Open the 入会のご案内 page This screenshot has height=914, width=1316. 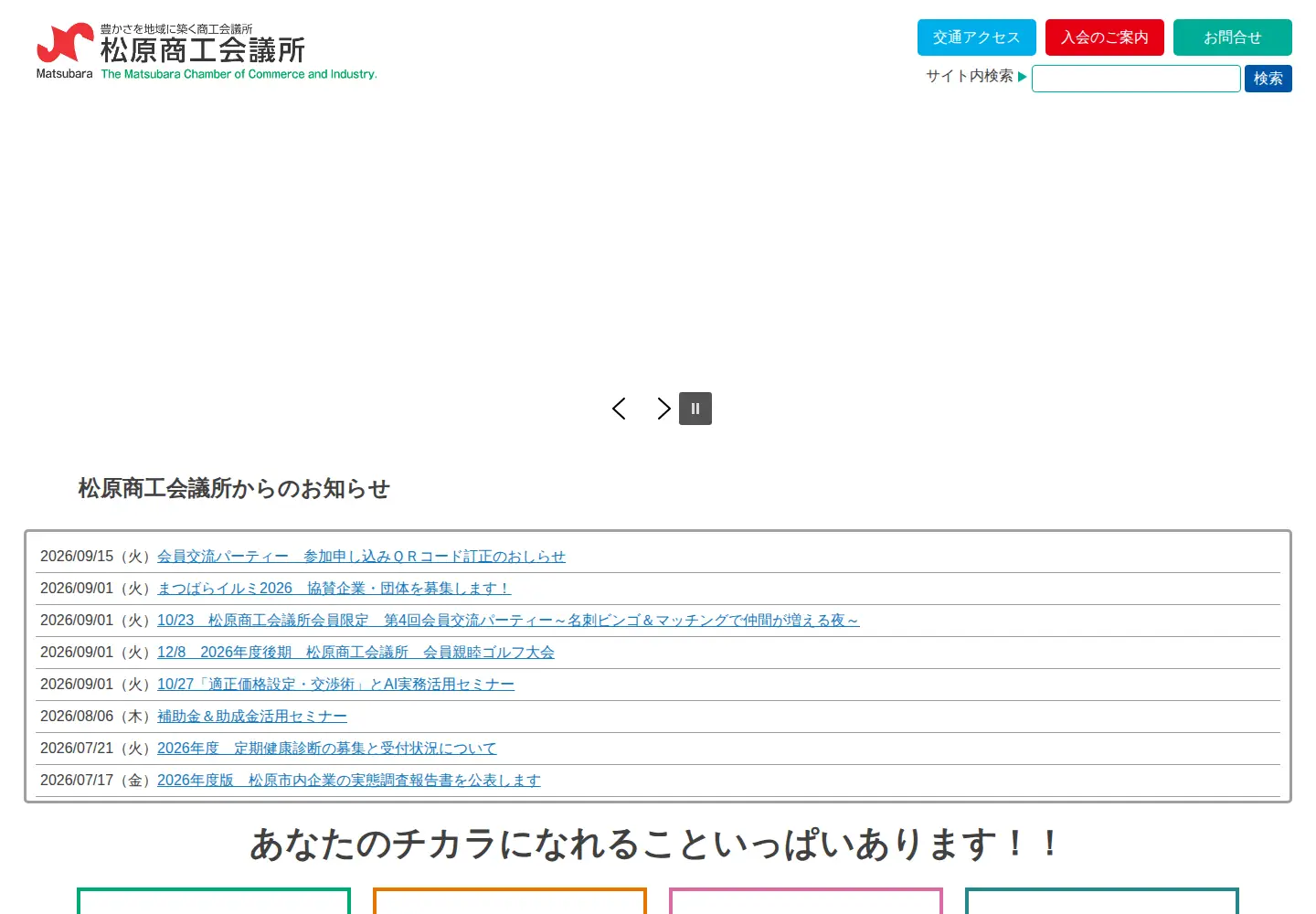(1105, 37)
